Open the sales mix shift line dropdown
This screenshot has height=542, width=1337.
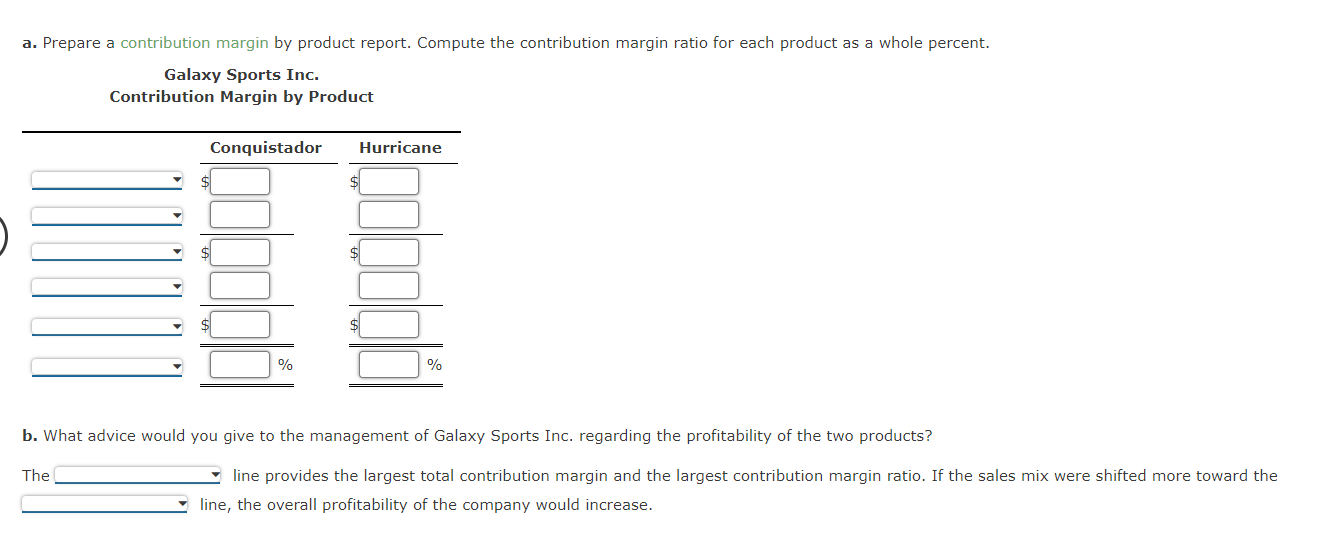(105, 505)
